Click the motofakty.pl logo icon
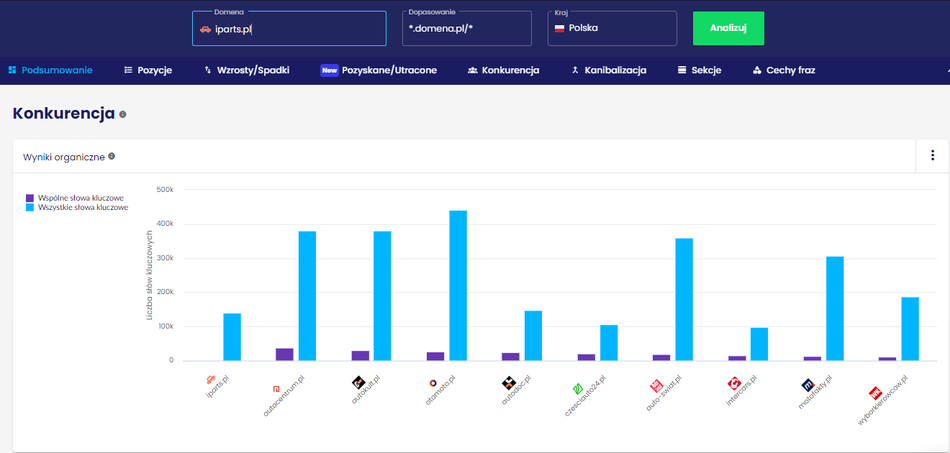The width and height of the screenshot is (950, 453). point(808,384)
